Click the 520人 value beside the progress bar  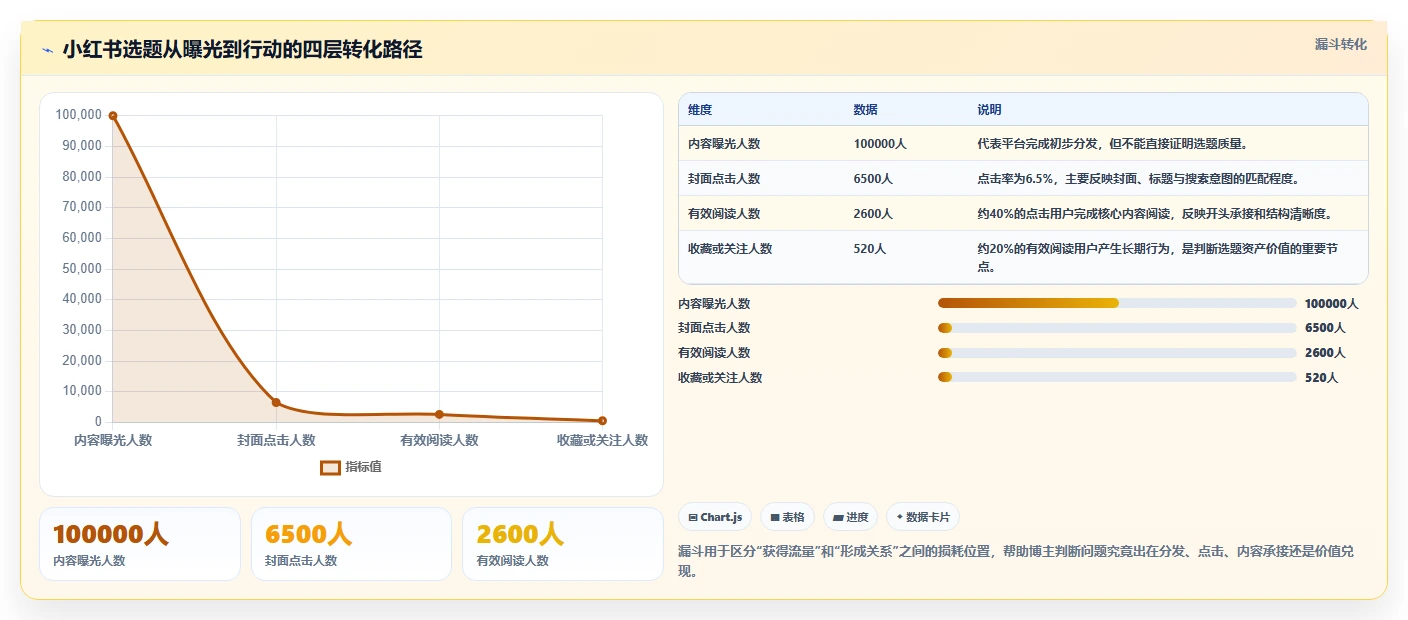click(1321, 378)
